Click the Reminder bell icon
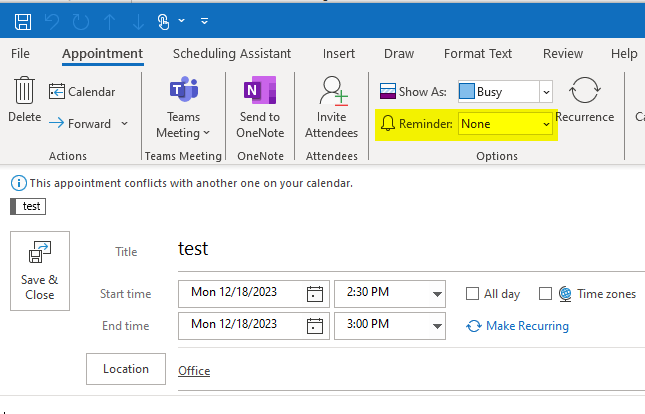Viewport: 645px width, 414px height. pyautogui.click(x=387, y=123)
